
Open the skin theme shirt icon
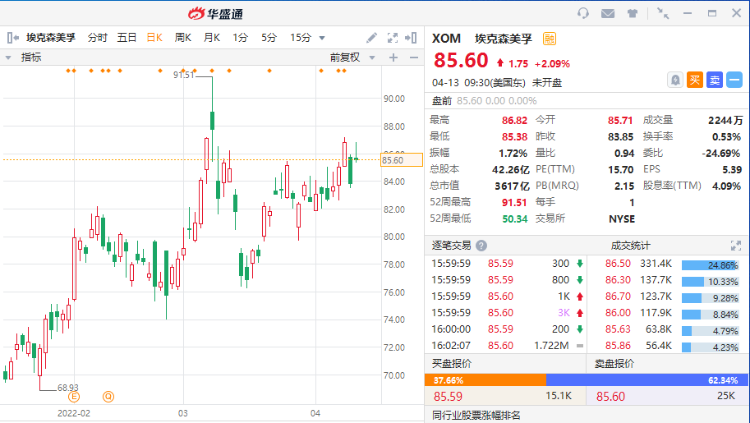[632, 13]
